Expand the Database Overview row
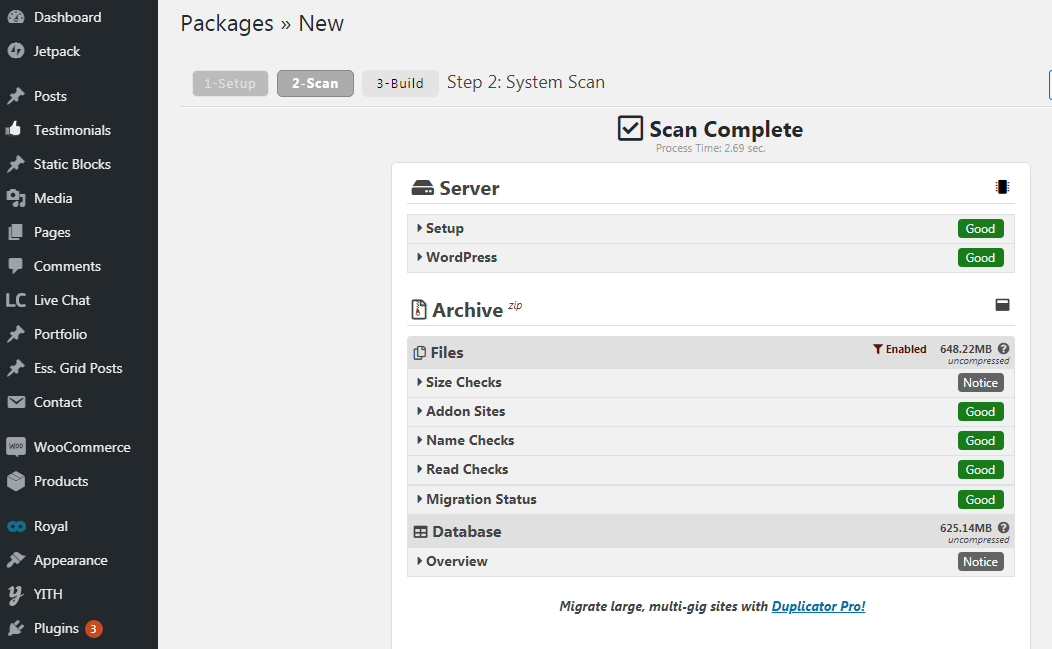This screenshot has width=1052, height=649. pos(456,561)
